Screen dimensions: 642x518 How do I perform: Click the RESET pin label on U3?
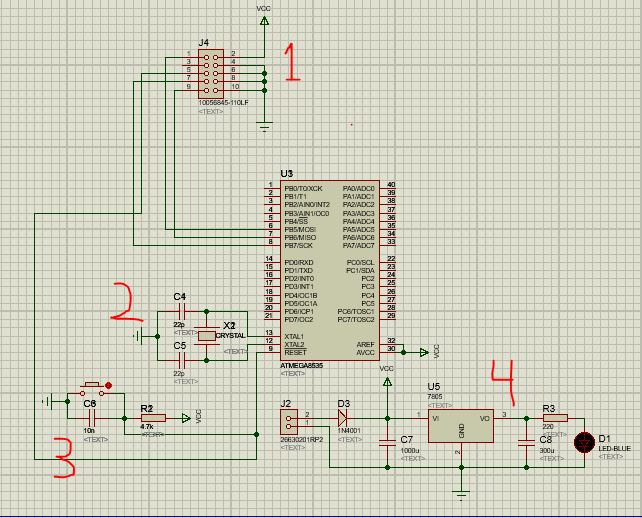point(295,353)
